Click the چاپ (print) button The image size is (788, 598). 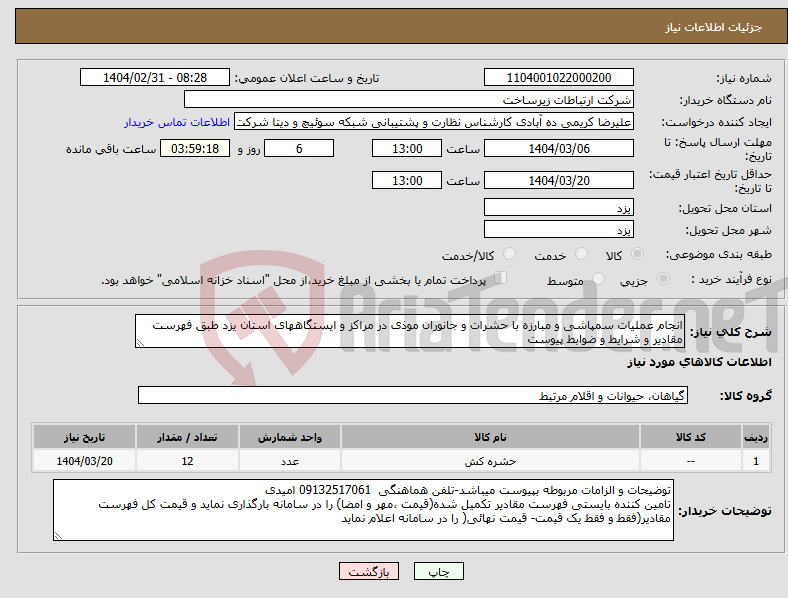438,571
